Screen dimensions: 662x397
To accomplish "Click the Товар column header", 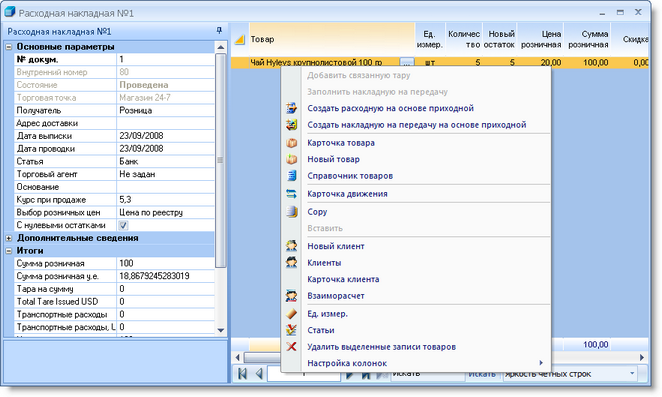I will click(x=332, y=39).
